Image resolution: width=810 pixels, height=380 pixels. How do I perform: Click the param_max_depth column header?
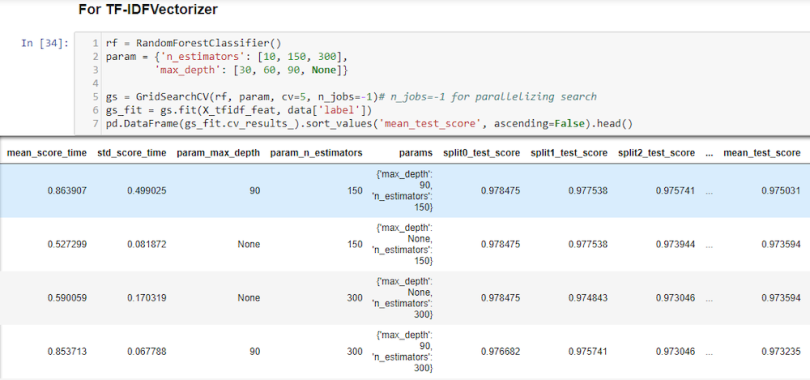[x=219, y=153]
